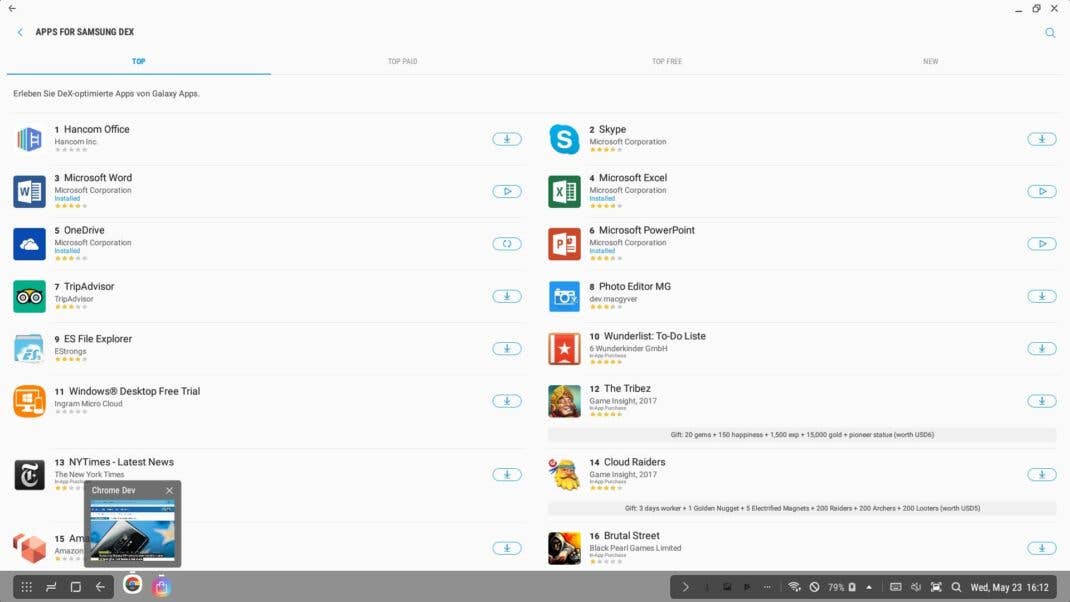Expand hidden status icons with the up chevron
The image size is (1070, 602).
pyautogui.click(x=866, y=587)
